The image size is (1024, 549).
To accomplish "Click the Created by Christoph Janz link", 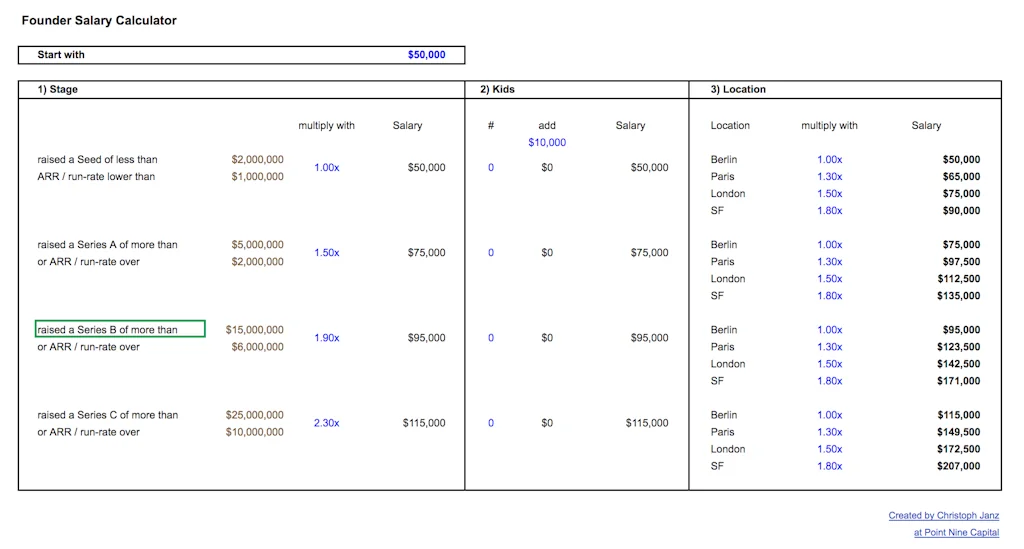I will [943, 516].
